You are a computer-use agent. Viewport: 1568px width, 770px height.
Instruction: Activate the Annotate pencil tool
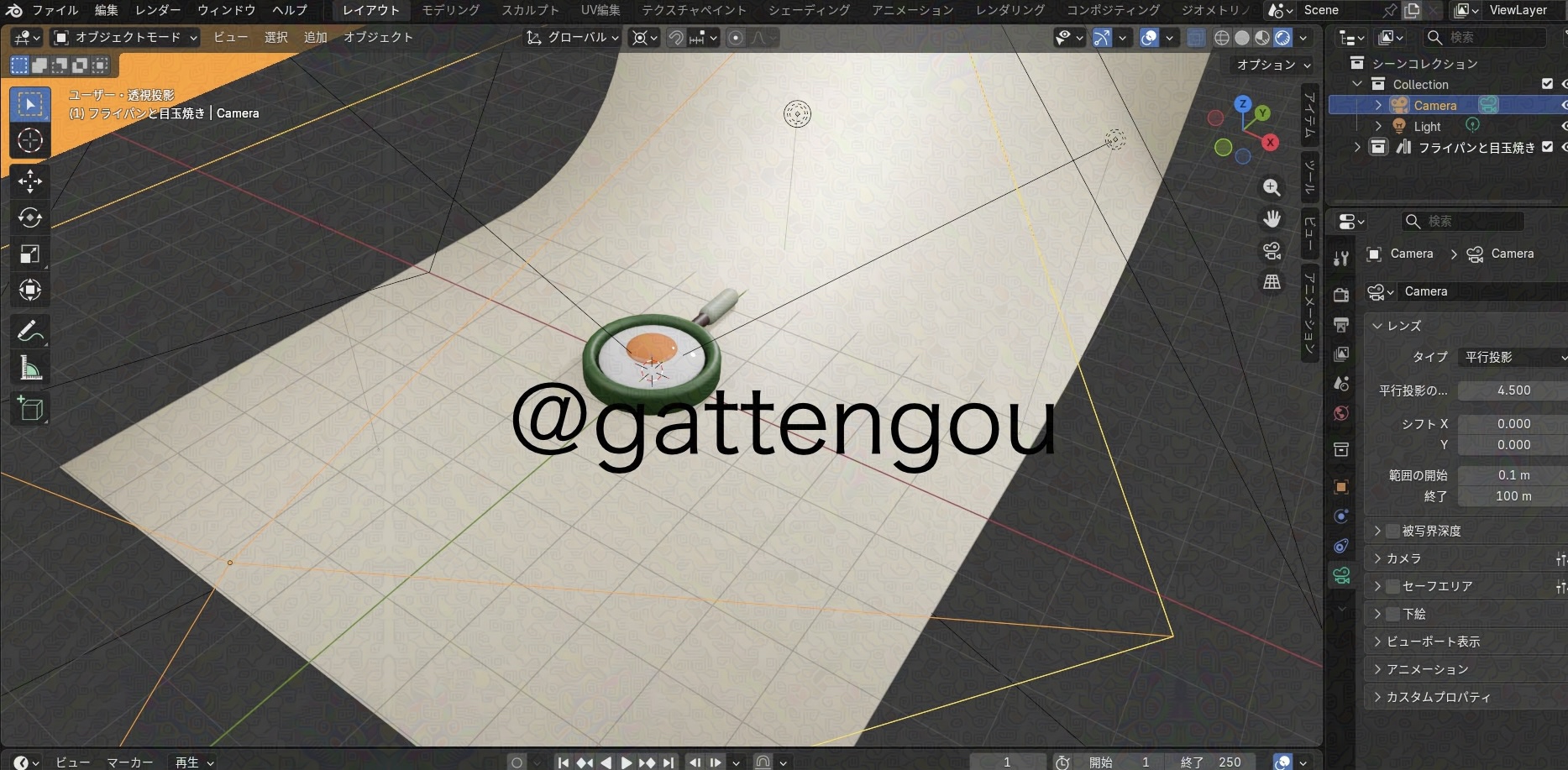(30, 332)
